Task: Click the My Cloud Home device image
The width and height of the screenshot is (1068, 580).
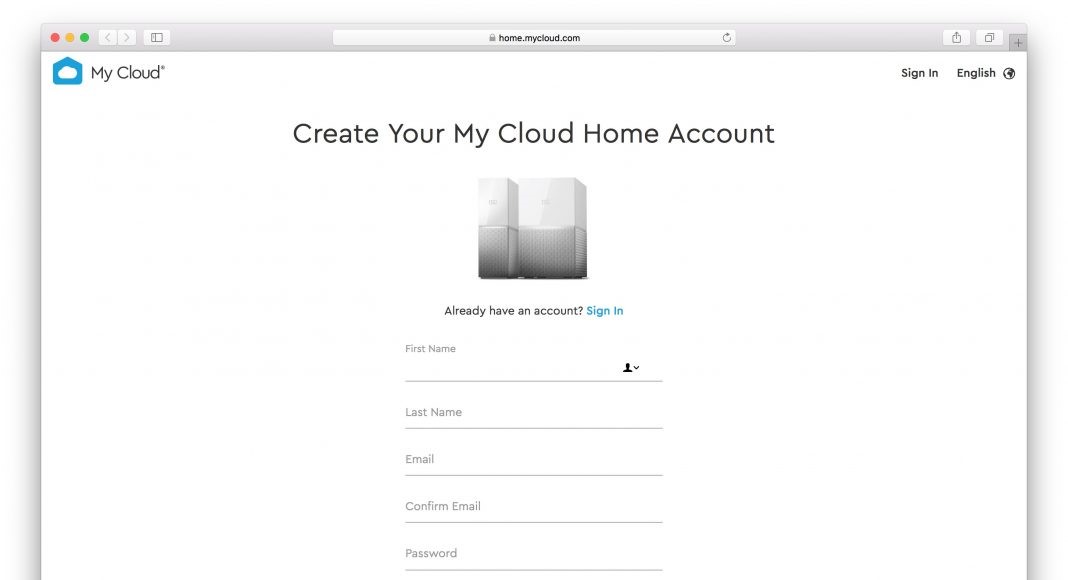Action: 533,228
